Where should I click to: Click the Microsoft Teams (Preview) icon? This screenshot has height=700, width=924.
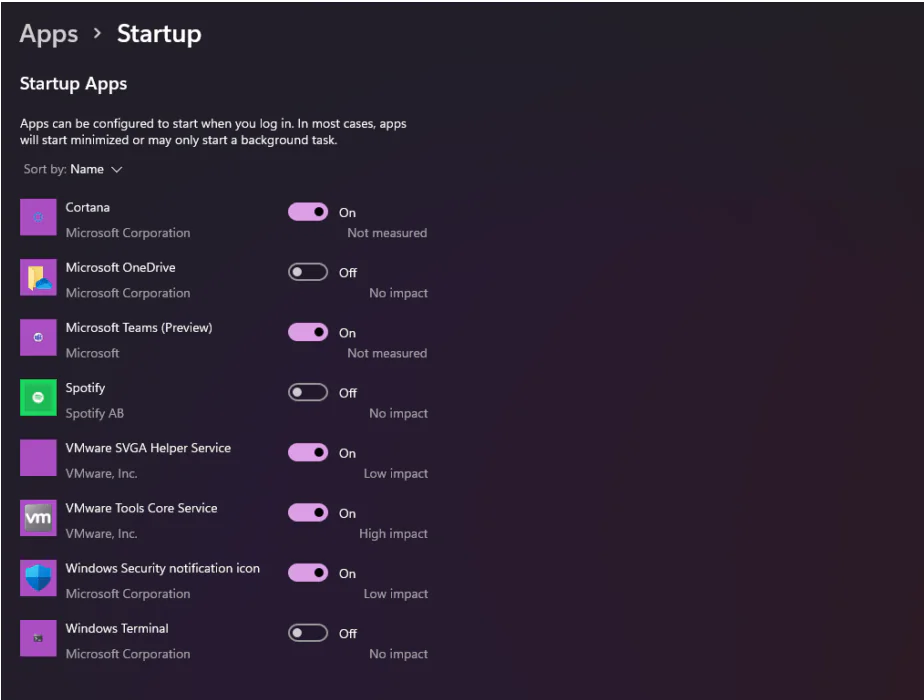click(38, 338)
